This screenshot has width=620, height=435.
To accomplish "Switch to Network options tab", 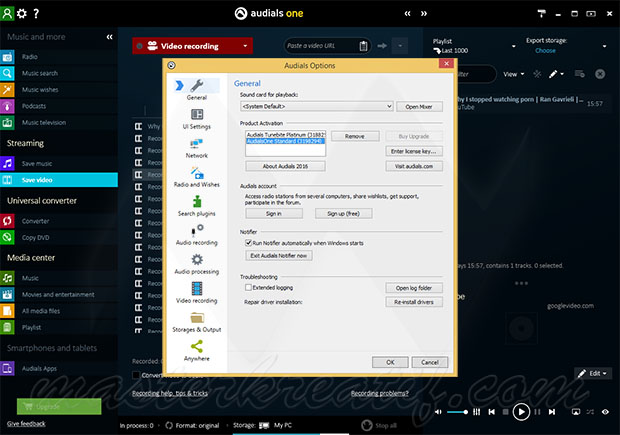I will coord(197,148).
